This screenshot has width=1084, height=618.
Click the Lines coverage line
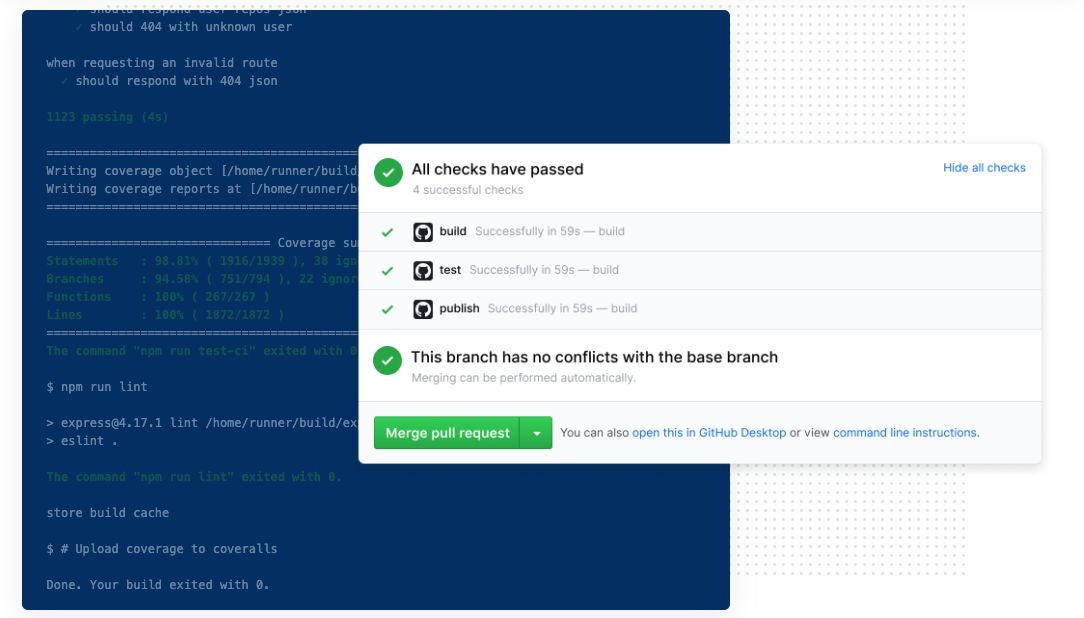tap(165, 315)
